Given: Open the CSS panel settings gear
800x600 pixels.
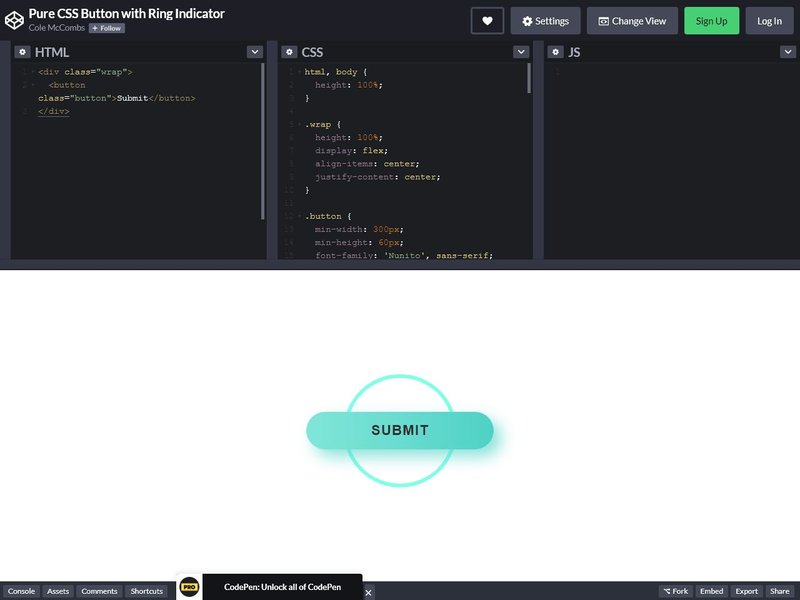Looking at the screenshot, I should 290,52.
